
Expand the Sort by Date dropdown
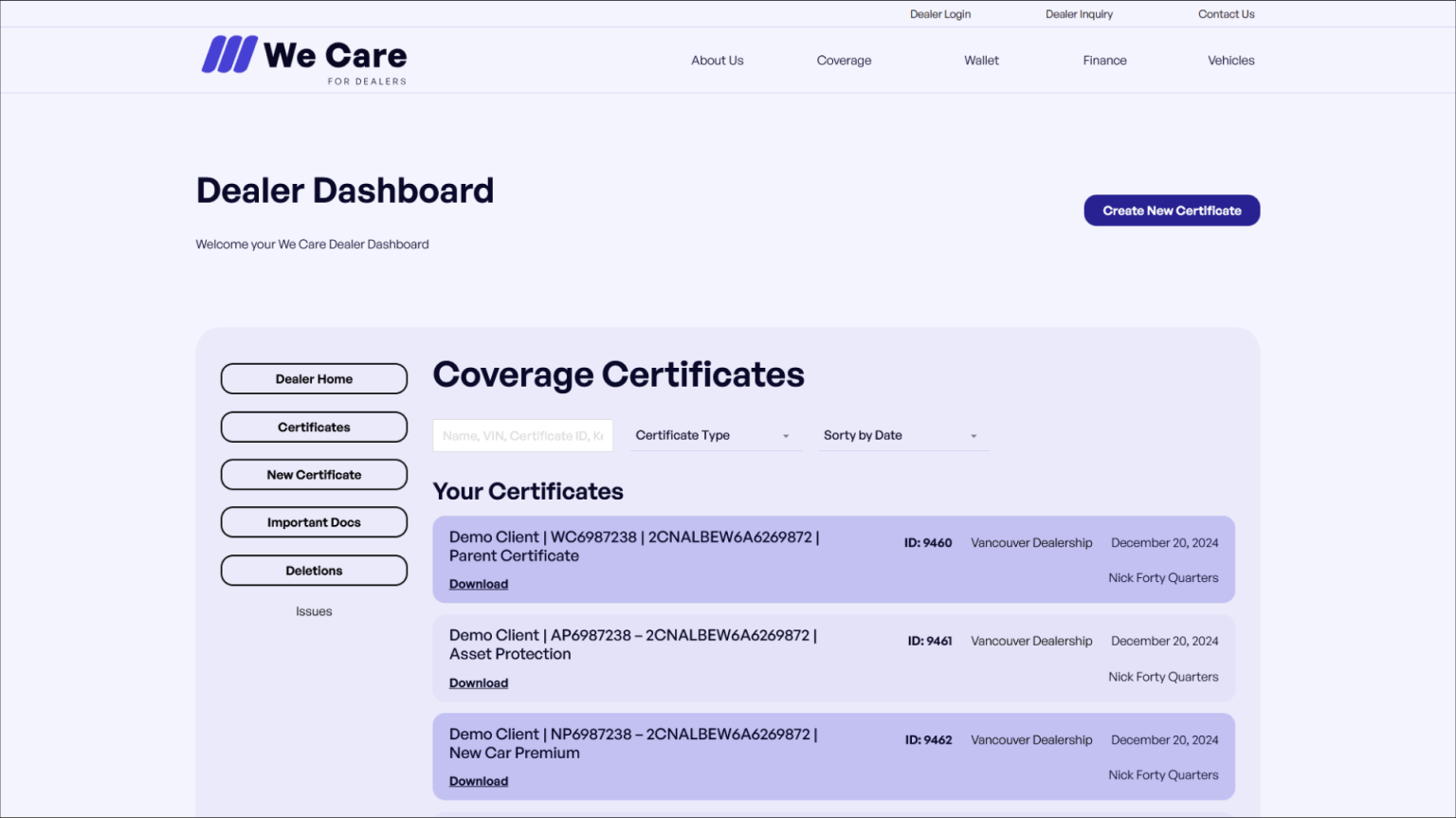click(901, 436)
